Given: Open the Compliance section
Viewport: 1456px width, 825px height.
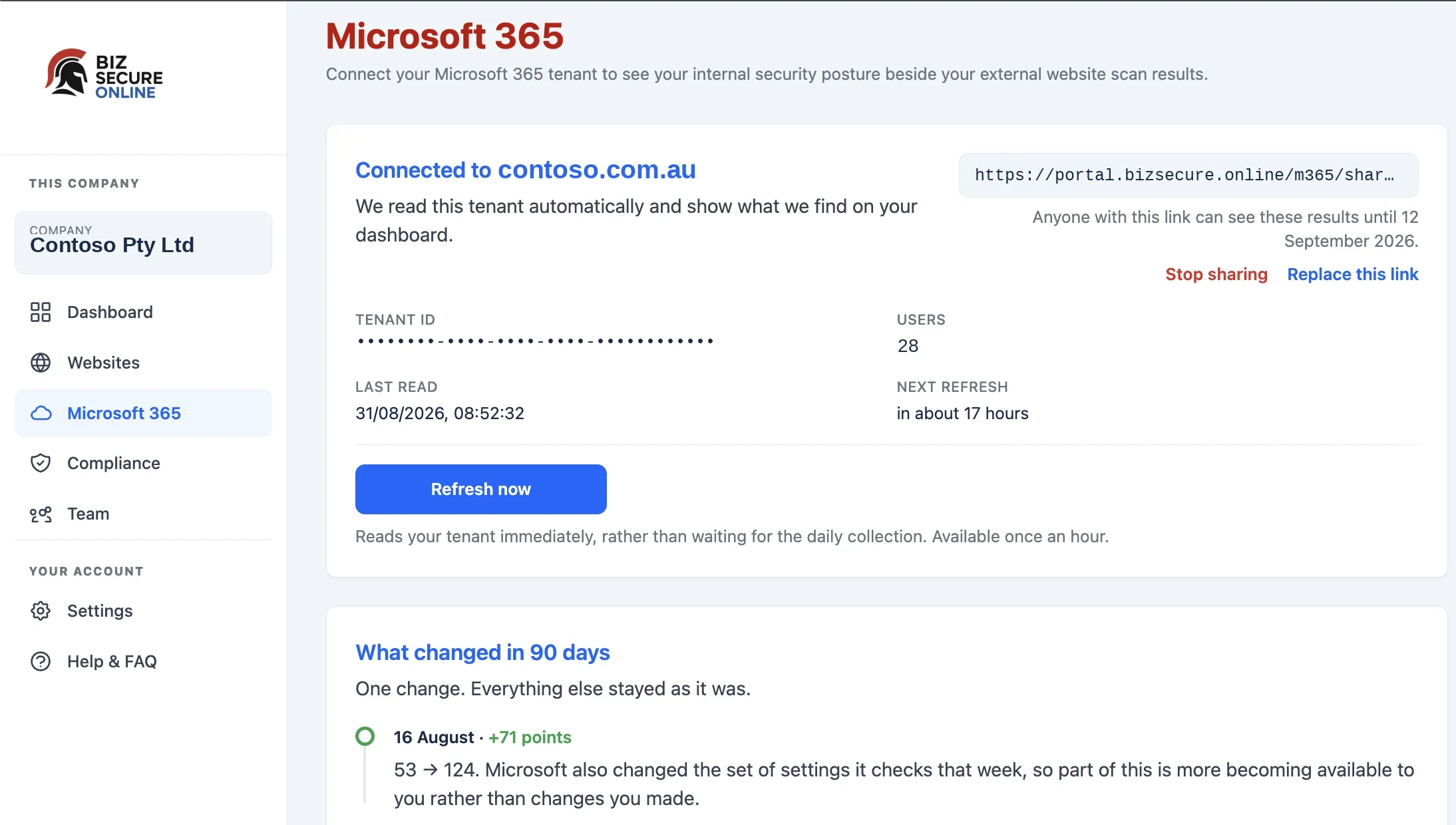Looking at the screenshot, I should coord(143,463).
